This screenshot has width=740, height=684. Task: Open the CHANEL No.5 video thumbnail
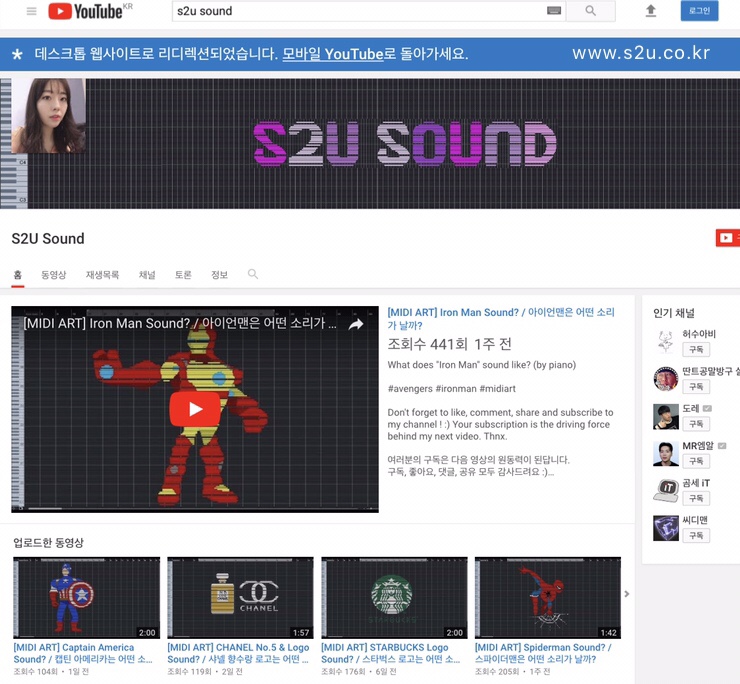click(240, 598)
